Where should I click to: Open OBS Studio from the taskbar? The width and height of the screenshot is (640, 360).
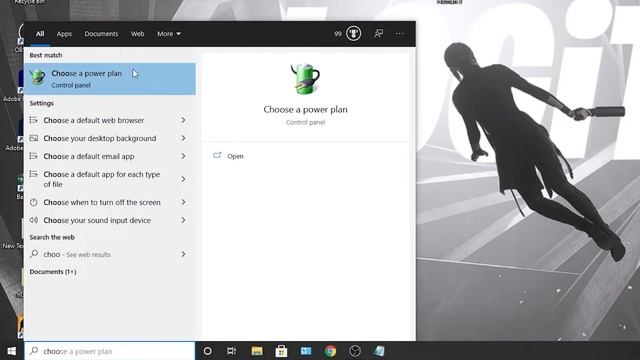point(355,351)
